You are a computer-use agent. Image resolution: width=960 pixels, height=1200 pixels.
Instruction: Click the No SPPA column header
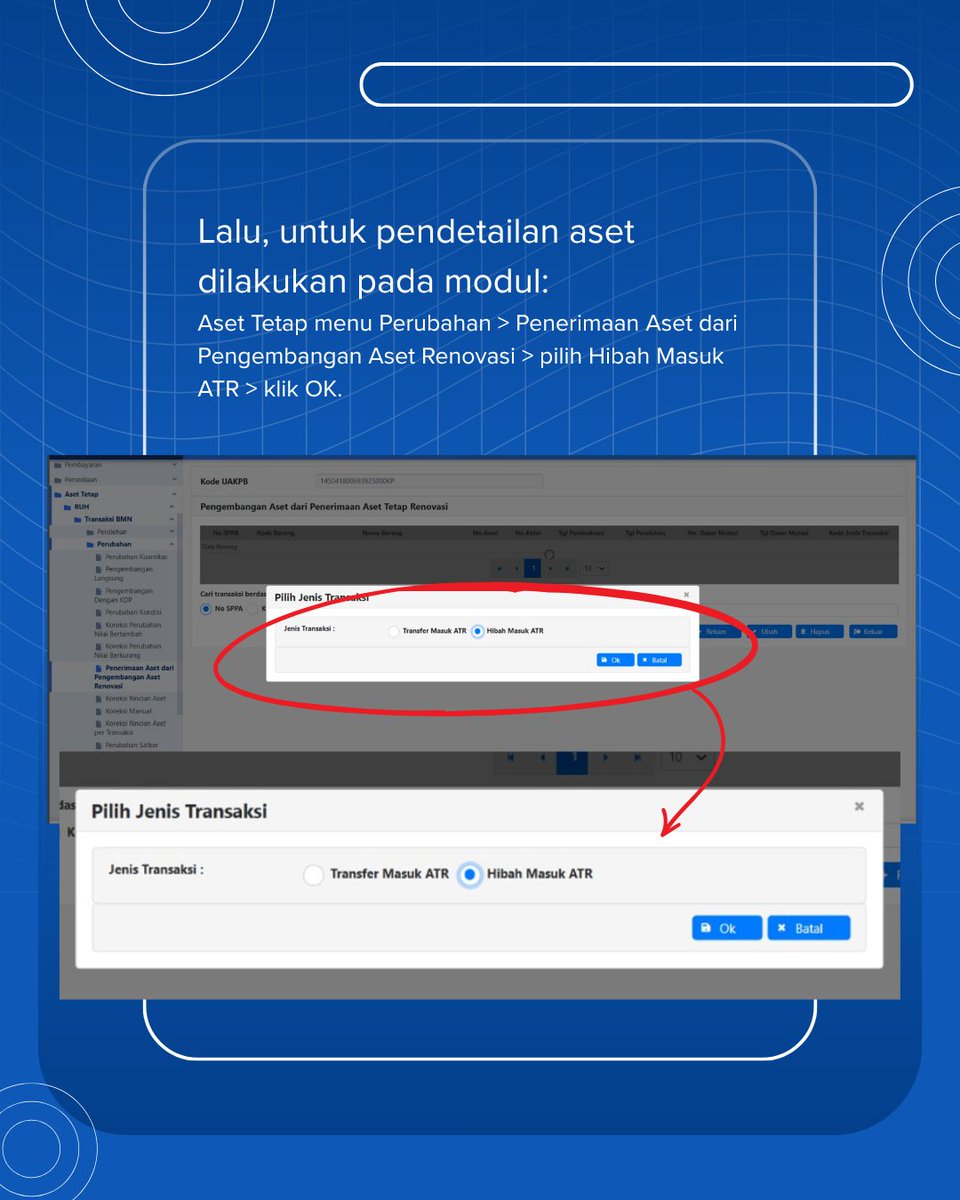click(228, 533)
